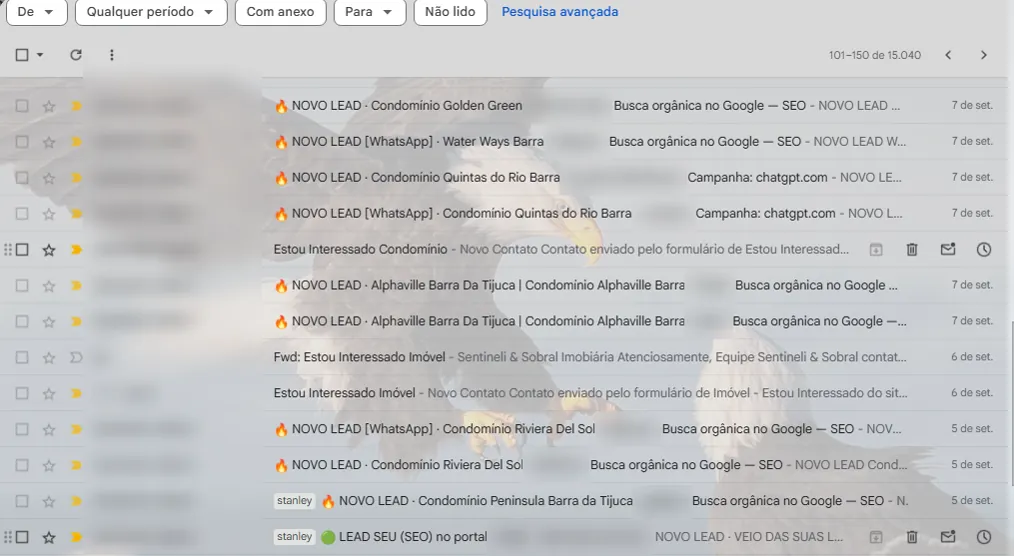Star the Condomínio Golden Green lead email
The height and width of the screenshot is (556, 1014).
tap(49, 106)
